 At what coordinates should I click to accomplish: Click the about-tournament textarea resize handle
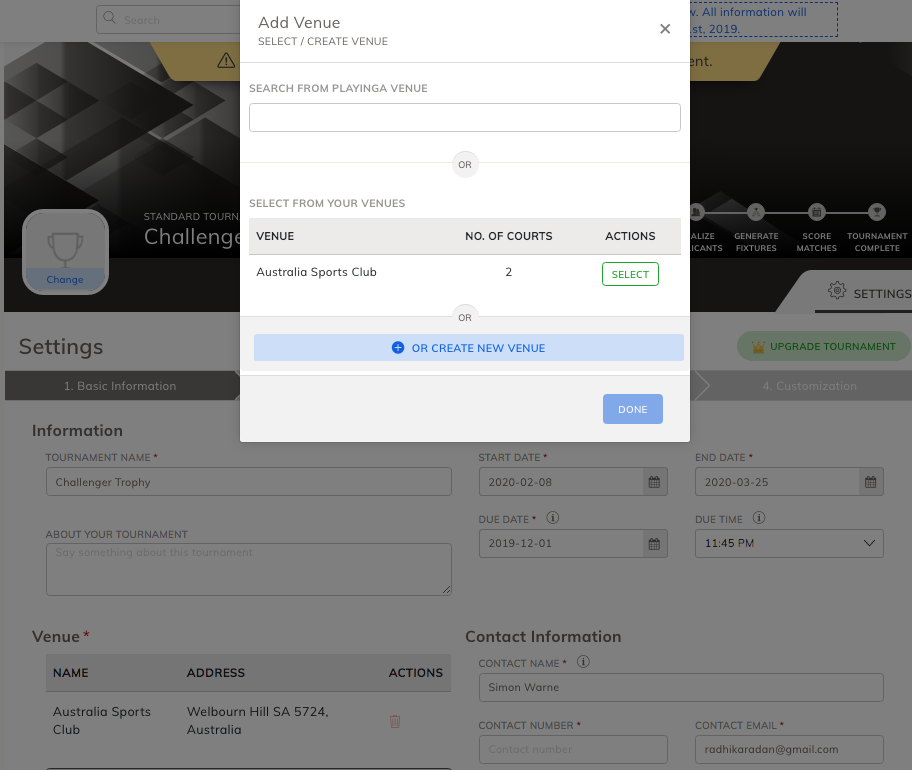click(446, 590)
